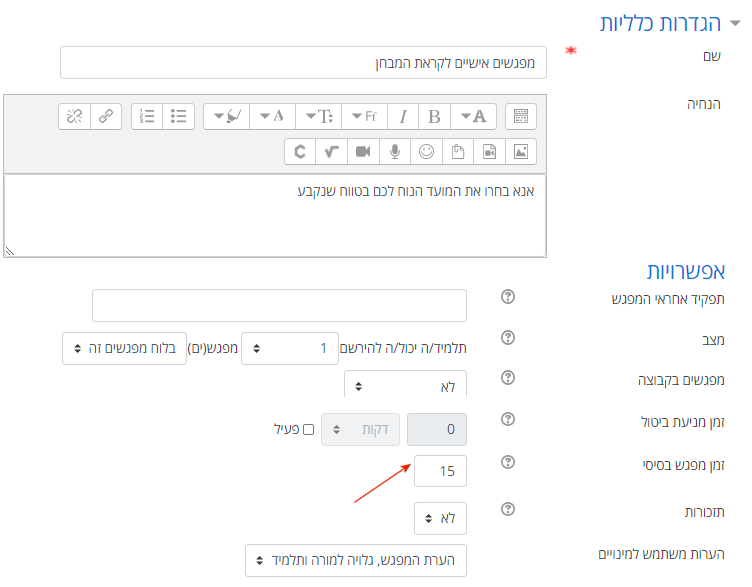Open the בלוח מפגשים זה dropdown
Screen dimensions: 752x587
point(124,348)
